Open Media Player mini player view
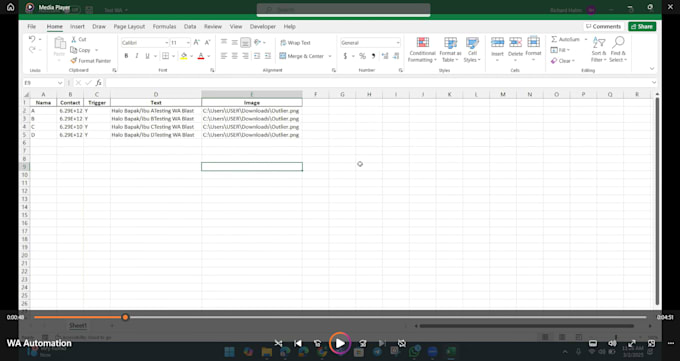Image resolution: width=680 pixels, height=361 pixels. click(651, 343)
